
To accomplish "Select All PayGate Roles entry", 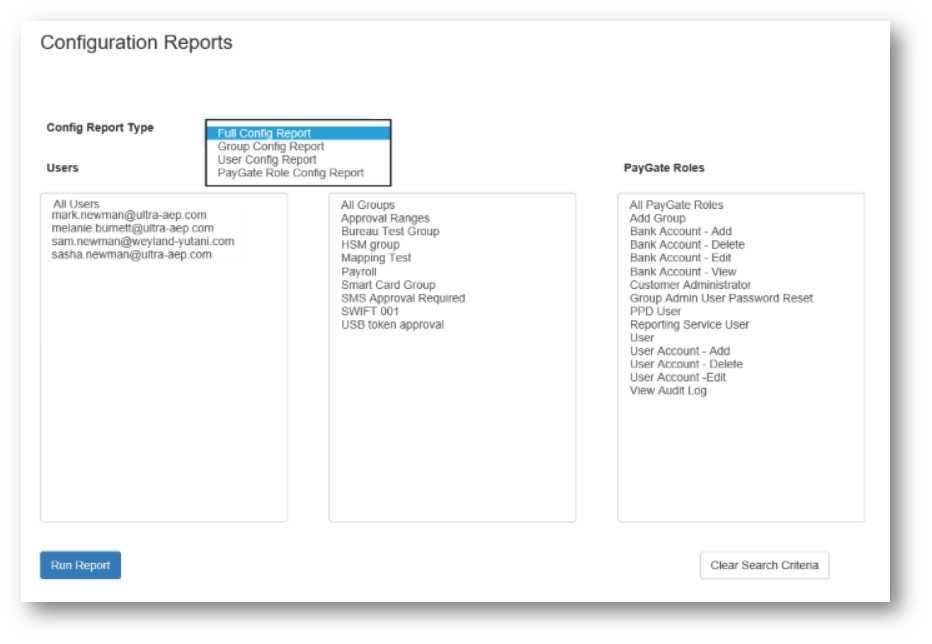I will (x=676, y=205).
